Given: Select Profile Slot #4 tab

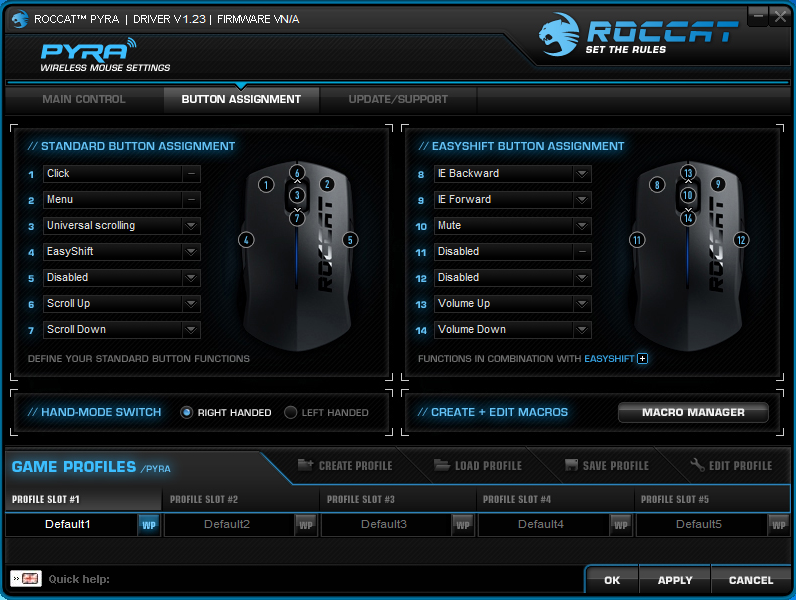Looking at the screenshot, I should pos(555,499).
